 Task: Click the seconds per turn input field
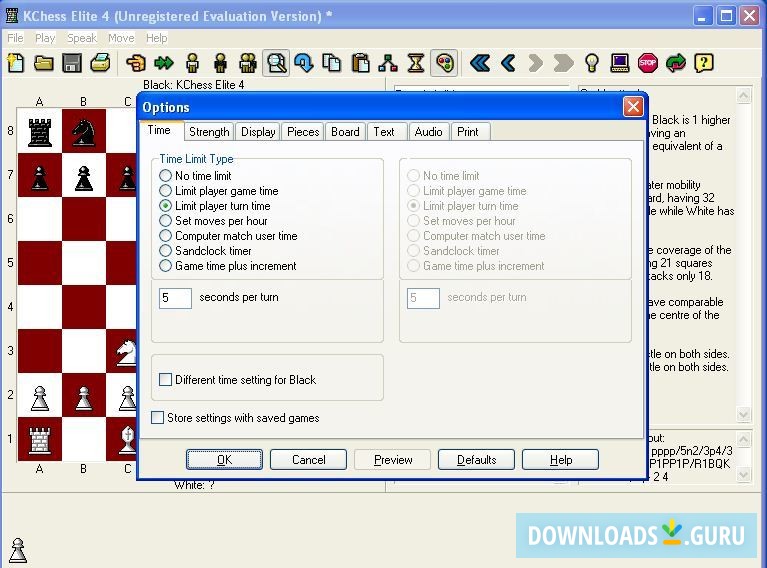click(175, 298)
